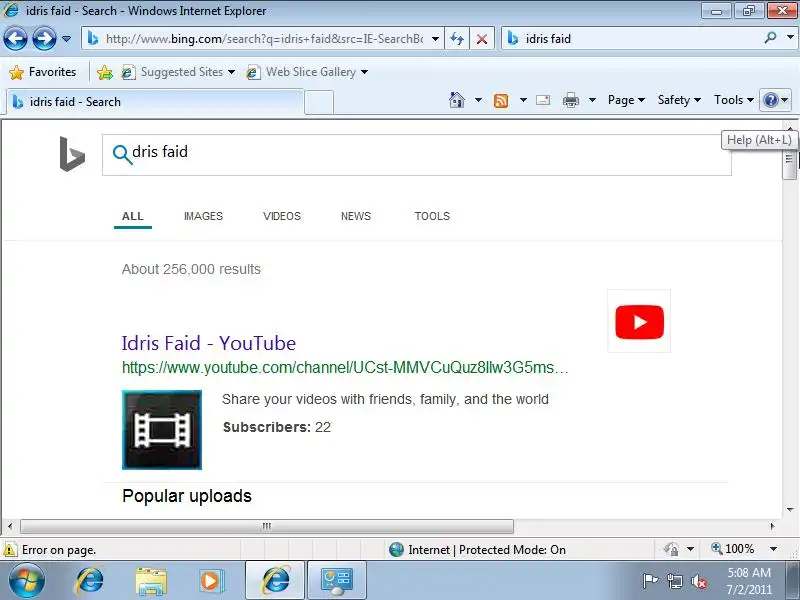Click the 'About 256,000 results' text
Screen dimensions: 800x600
(x=191, y=269)
